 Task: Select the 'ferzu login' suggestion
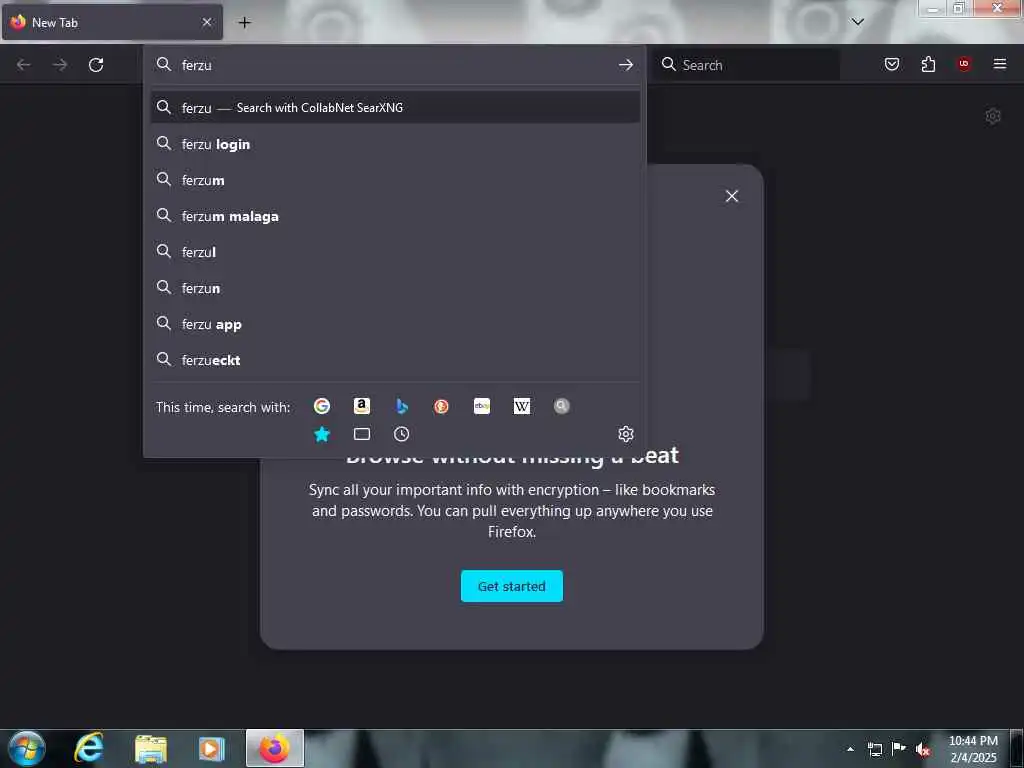(x=395, y=144)
